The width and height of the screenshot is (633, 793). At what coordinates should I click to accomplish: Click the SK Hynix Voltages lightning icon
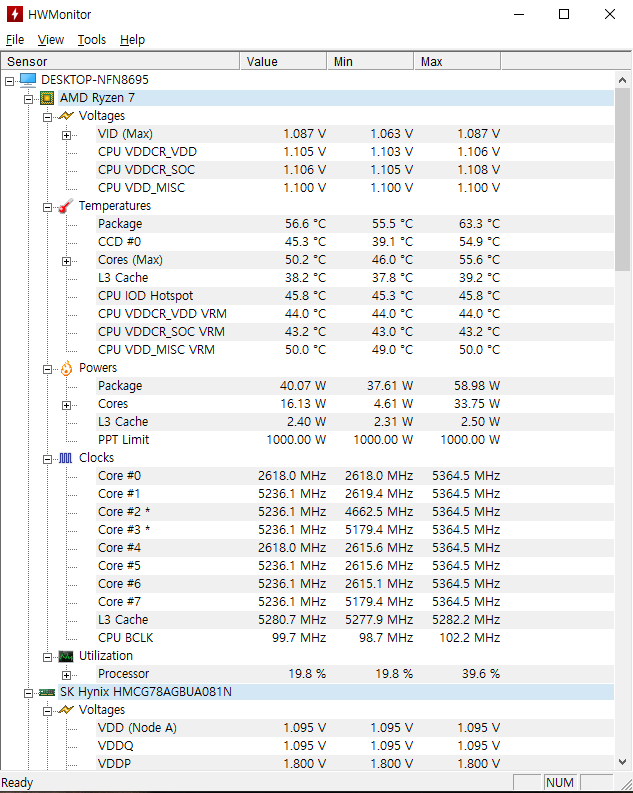[x=66, y=710]
